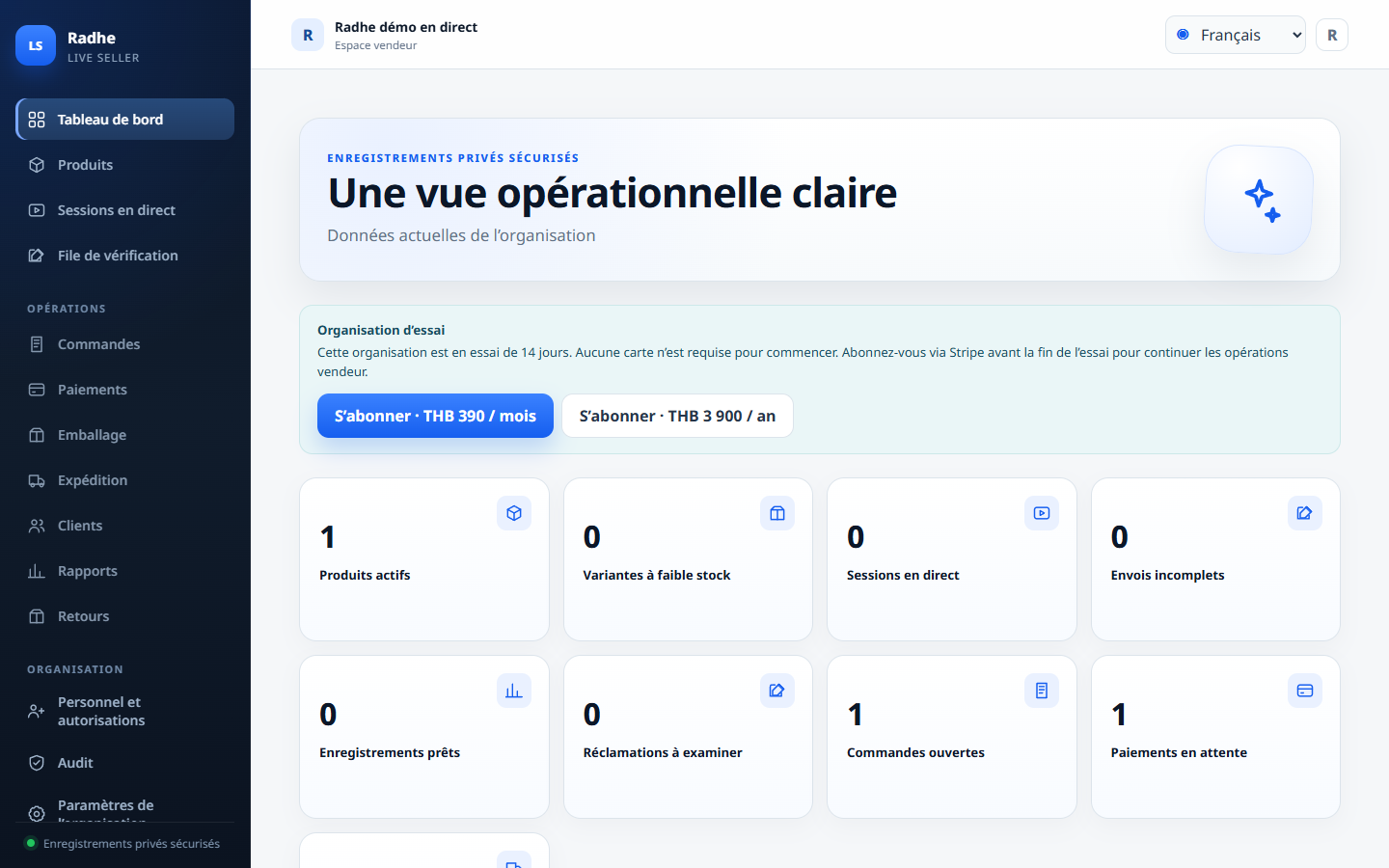The height and width of the screenshot is (868, 1389).
Task: Subscribe with THB 390 / mois button
Action: coord(435,416)
